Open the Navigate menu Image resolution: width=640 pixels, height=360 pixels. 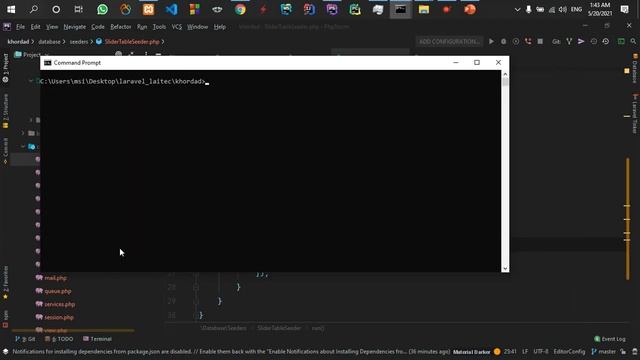click(x=75, y=27)
